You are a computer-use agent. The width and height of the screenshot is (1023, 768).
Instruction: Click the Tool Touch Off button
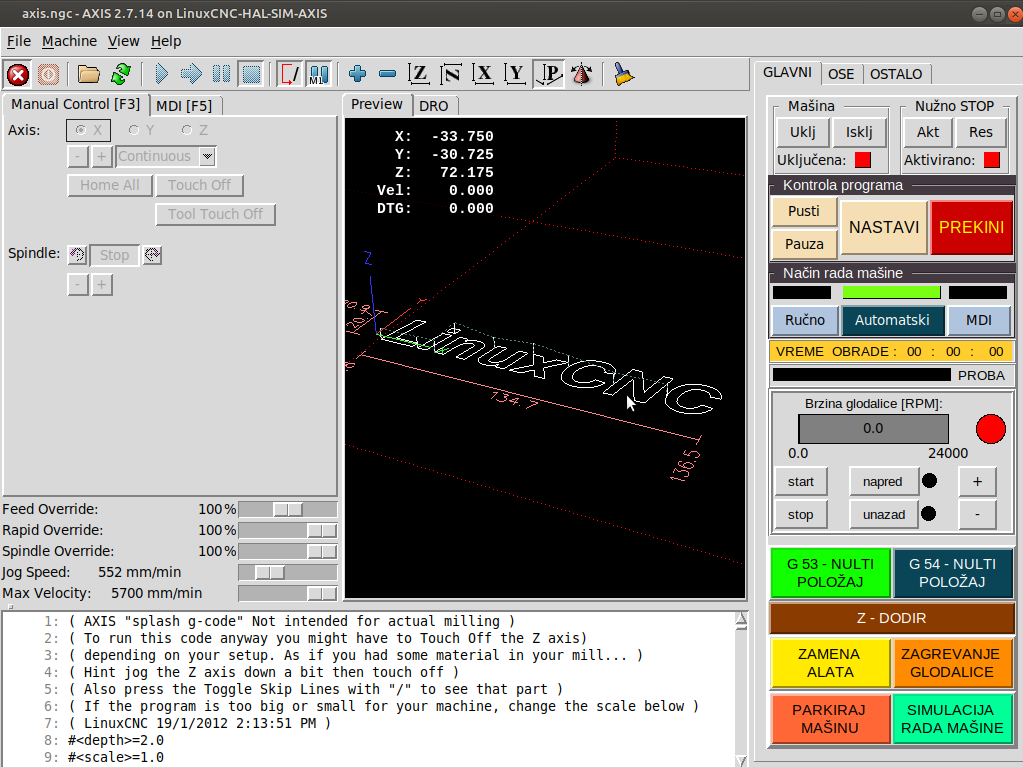[x=215, y=214]
